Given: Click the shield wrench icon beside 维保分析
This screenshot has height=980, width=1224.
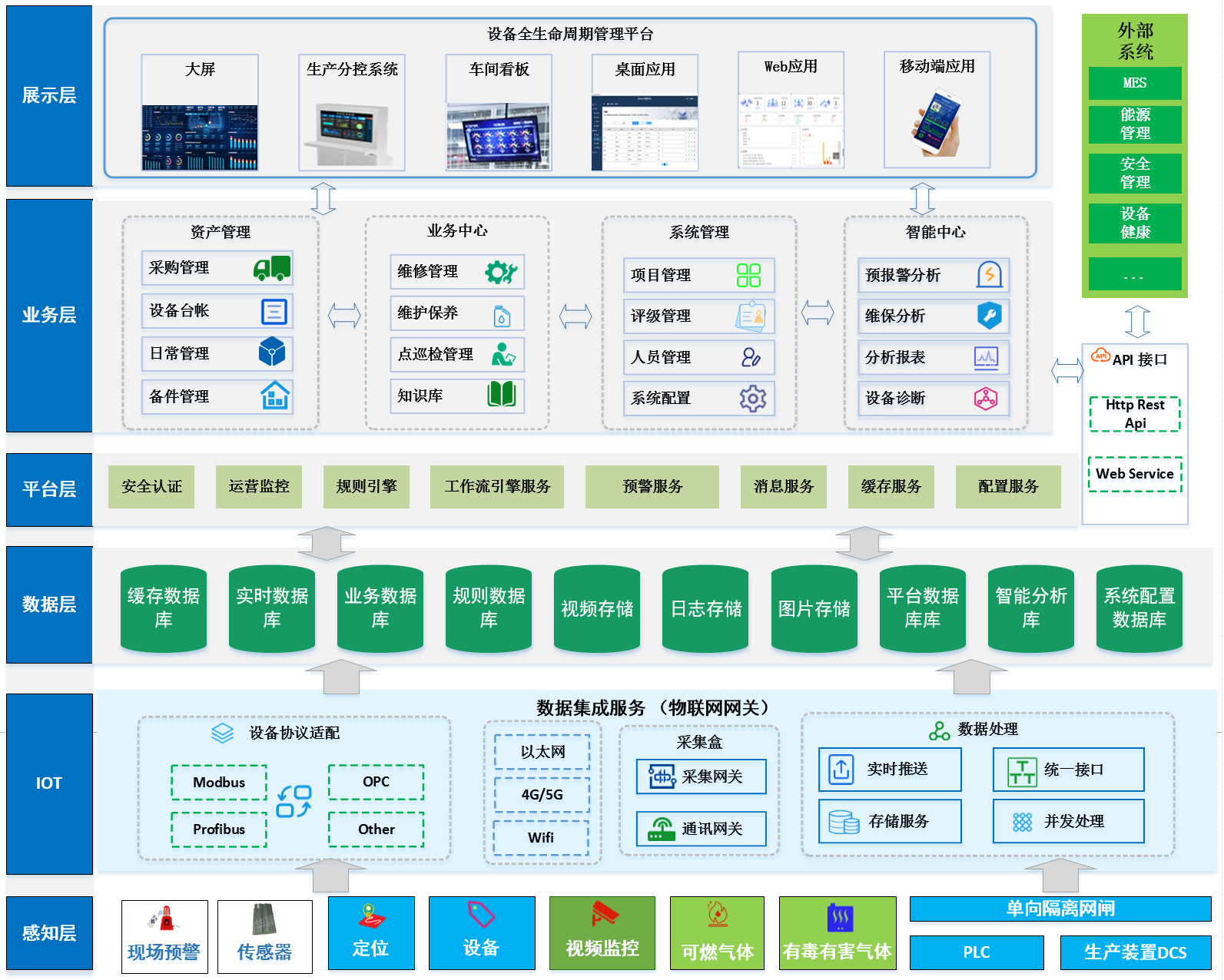Looking at the screenshot, I should tap(989, 316).
